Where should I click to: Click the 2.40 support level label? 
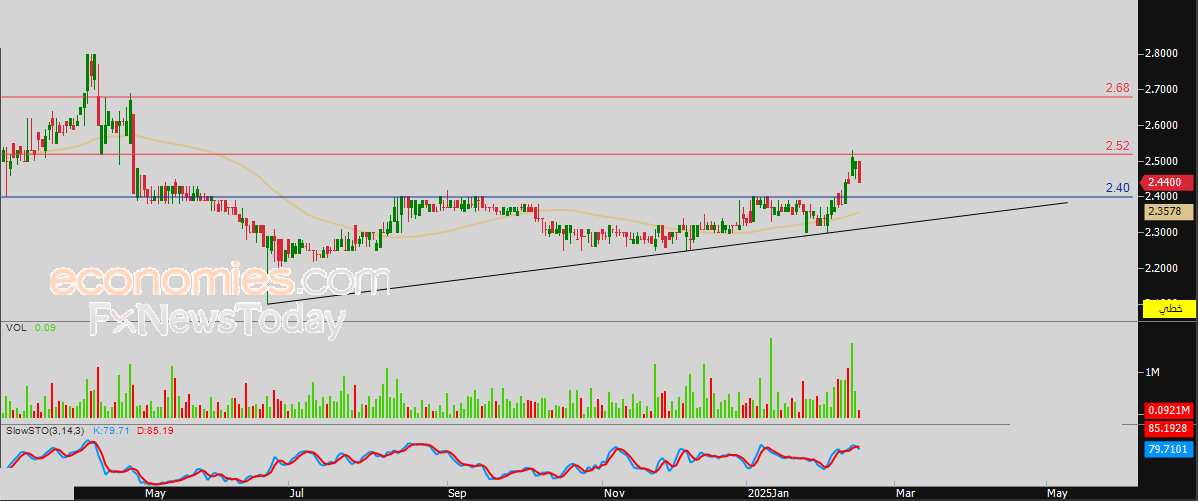coord(1117,188)
